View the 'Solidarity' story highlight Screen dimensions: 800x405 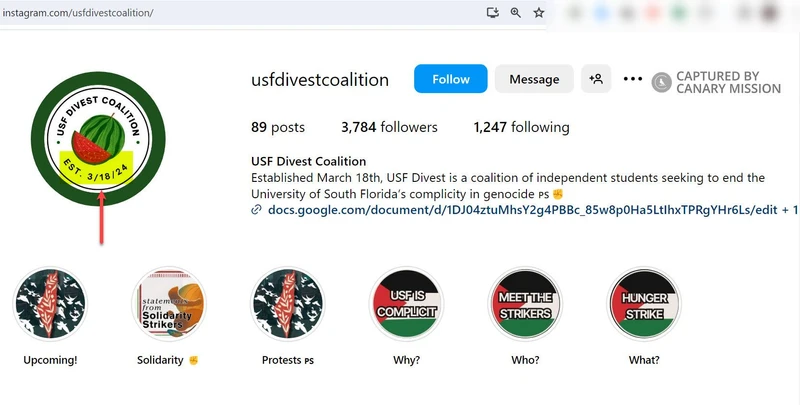tap(168, 304)
